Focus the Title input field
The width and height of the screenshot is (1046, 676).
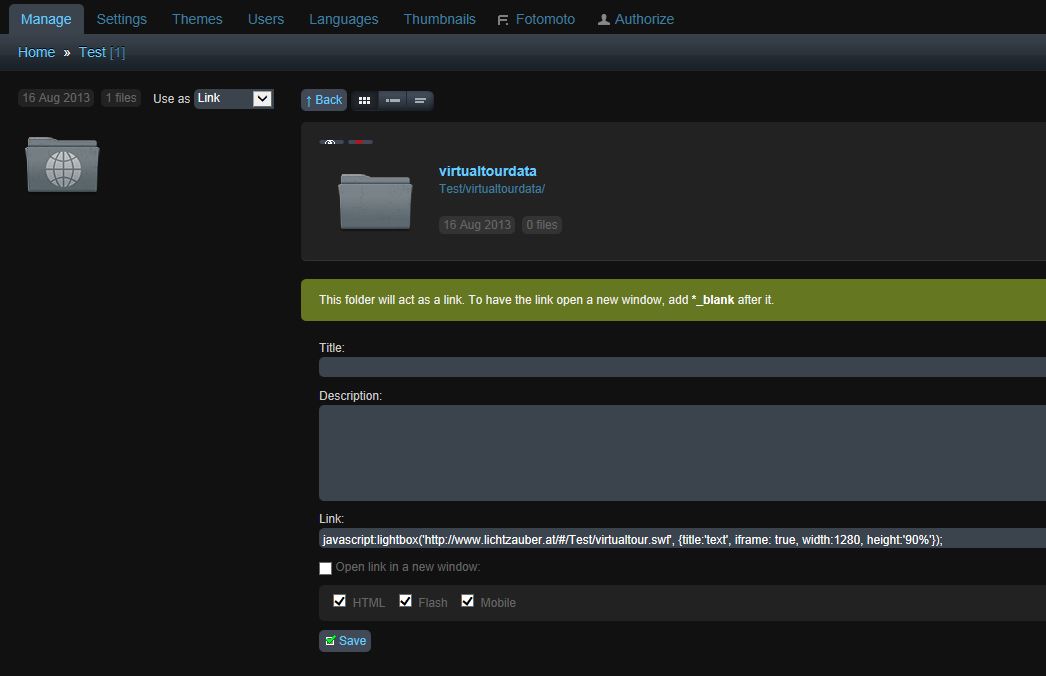pyautogui.click(x=682, y=367)
